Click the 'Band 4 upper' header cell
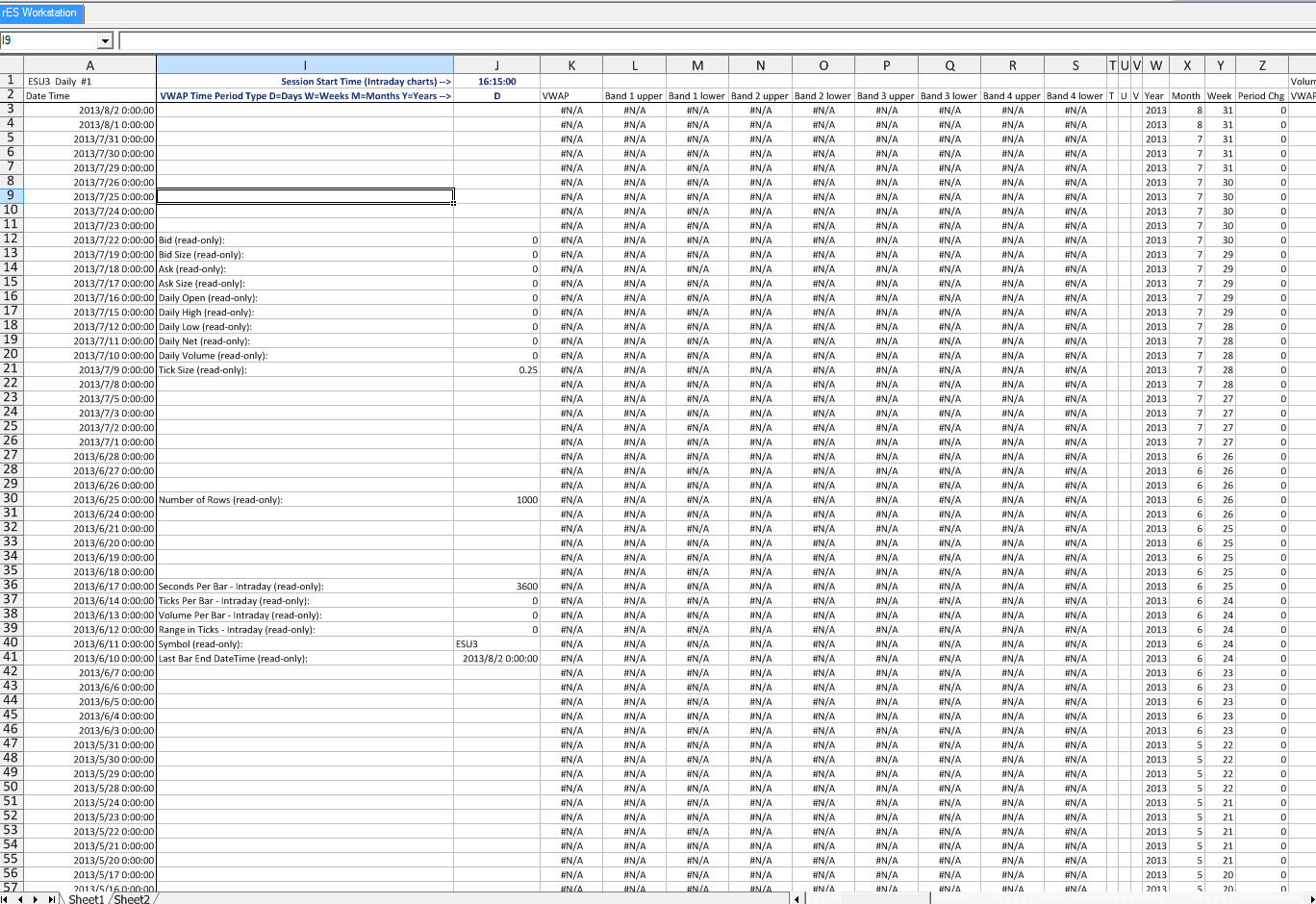Screen dimensions: 1316x904 [1012, 96]
